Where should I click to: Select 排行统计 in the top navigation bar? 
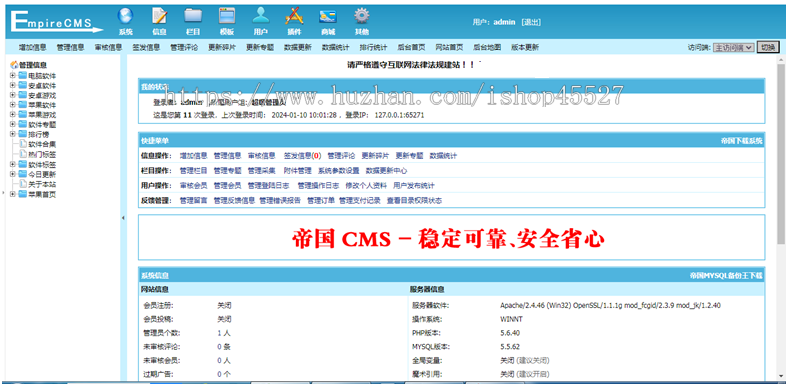click(x=373, y=47)
